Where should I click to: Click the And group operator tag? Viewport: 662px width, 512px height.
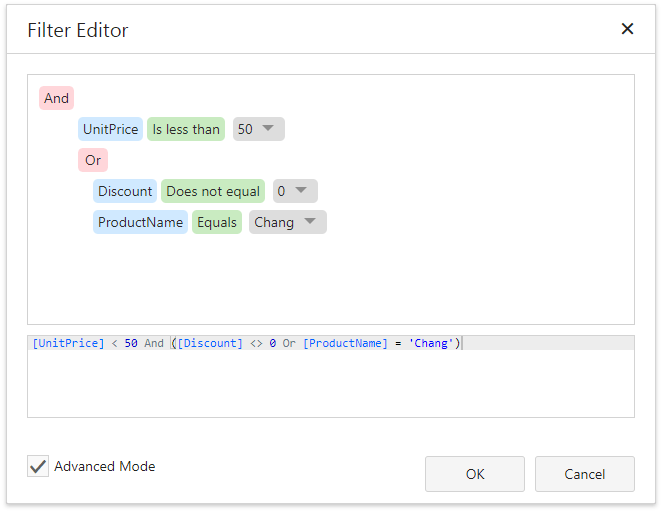click(56, 98)
